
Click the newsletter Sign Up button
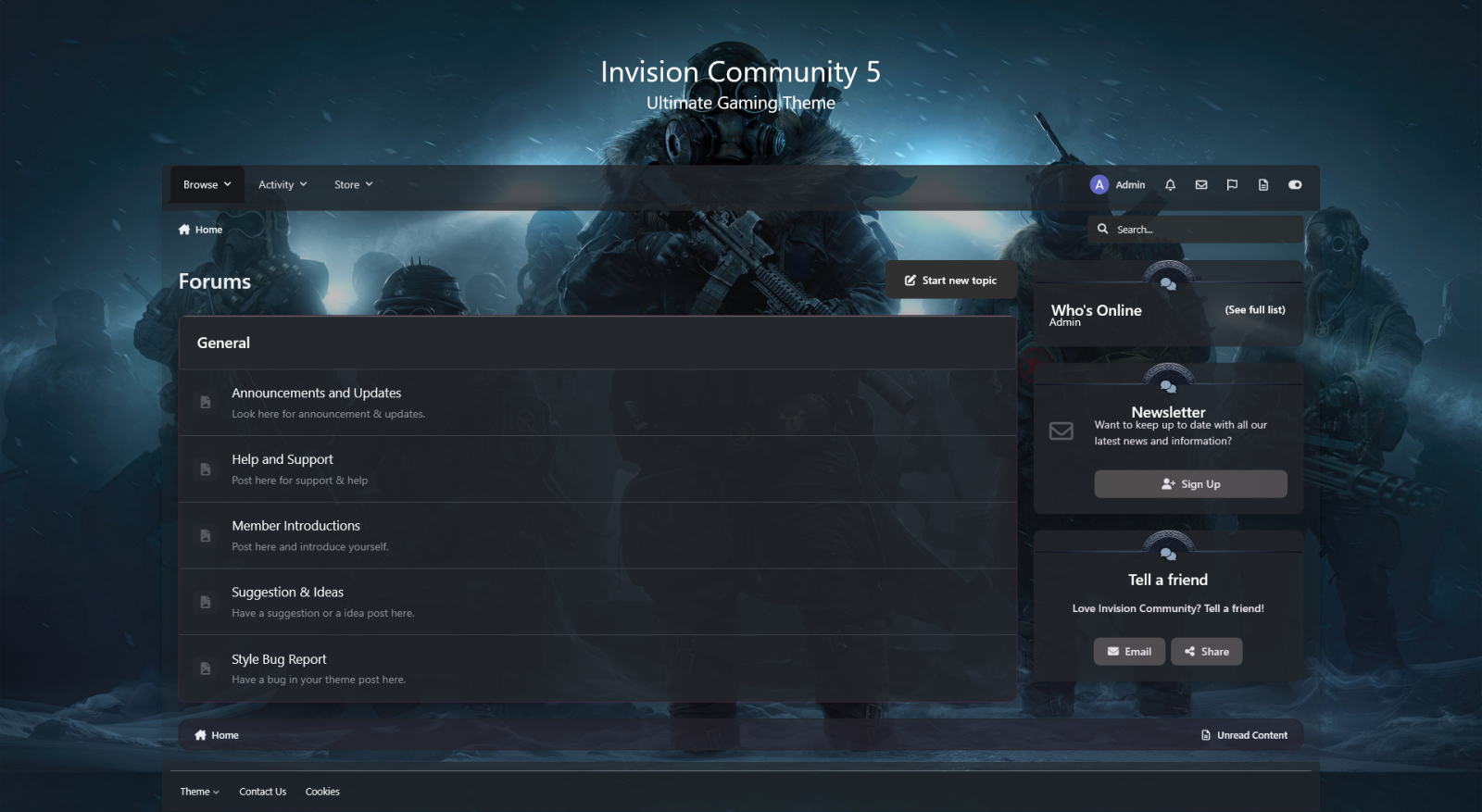click(x=1190, y=484)
